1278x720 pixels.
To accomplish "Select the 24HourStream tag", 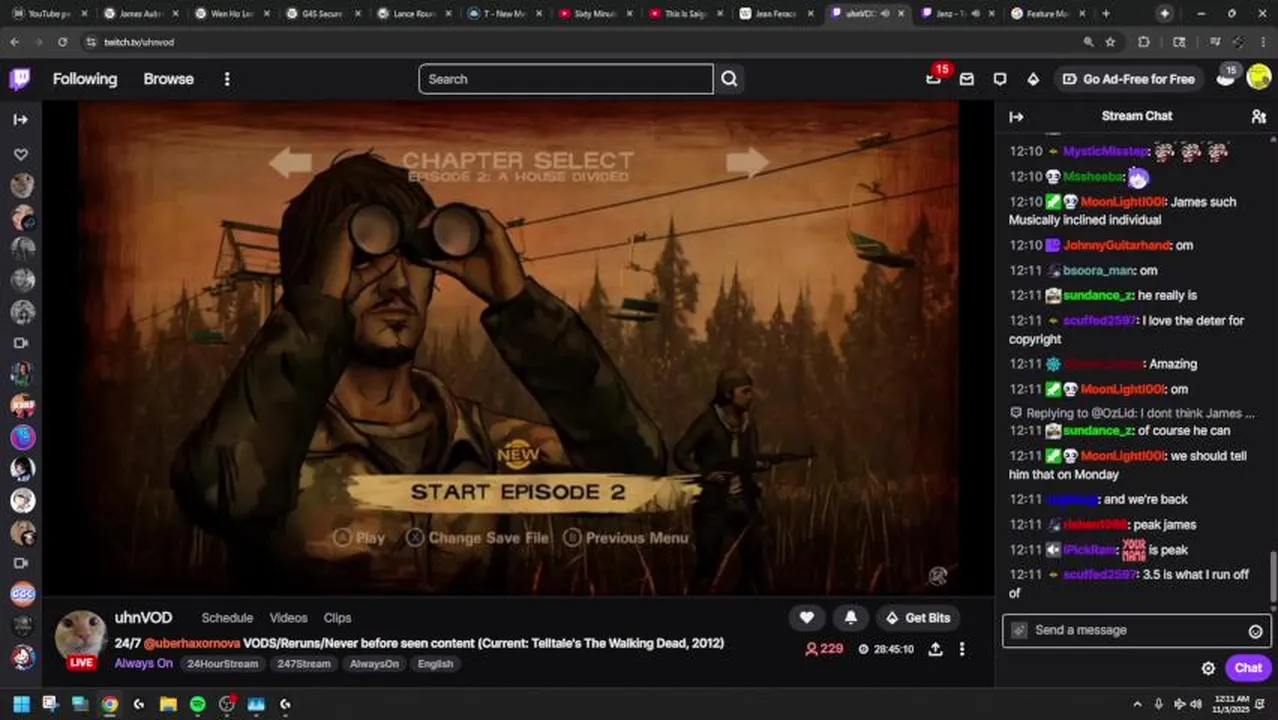I will pyautogui.click(x=222, y=664).
